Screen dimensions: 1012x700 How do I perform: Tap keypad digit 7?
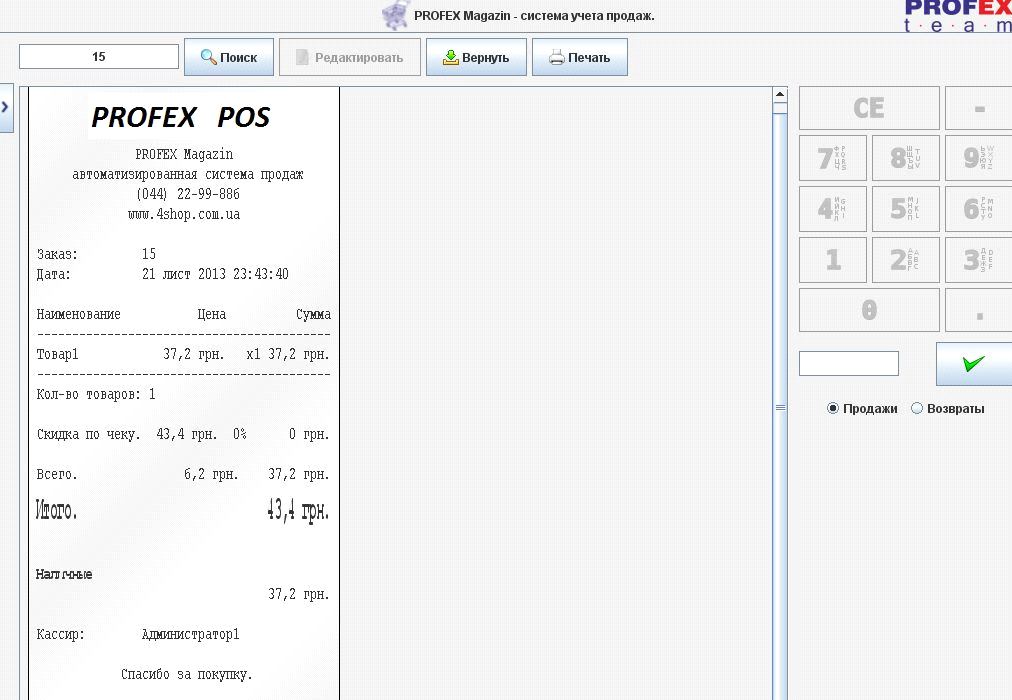pyautogui.click(x=833, y=157)
